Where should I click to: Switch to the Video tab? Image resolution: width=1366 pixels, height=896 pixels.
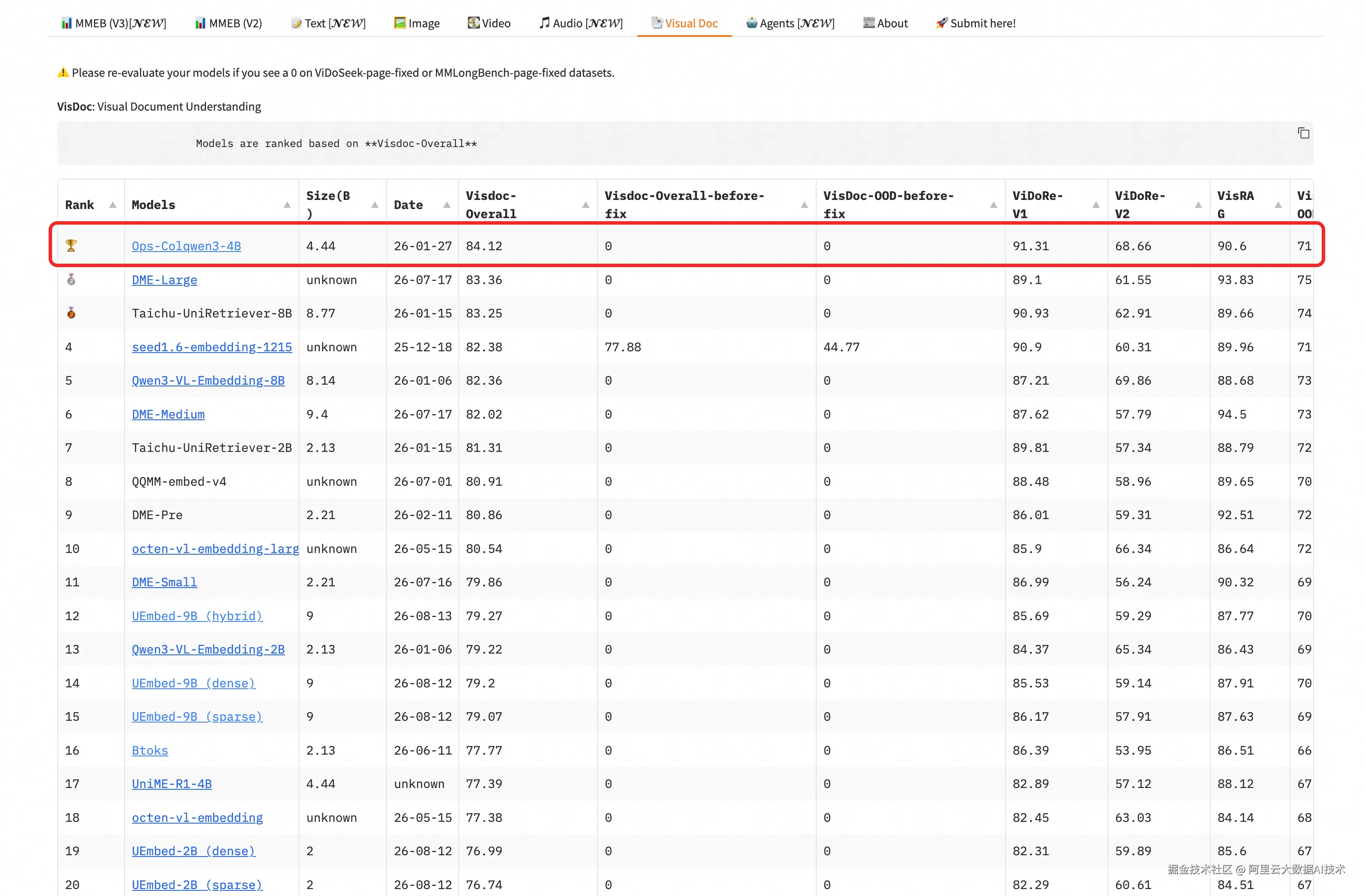pos(489,23)
